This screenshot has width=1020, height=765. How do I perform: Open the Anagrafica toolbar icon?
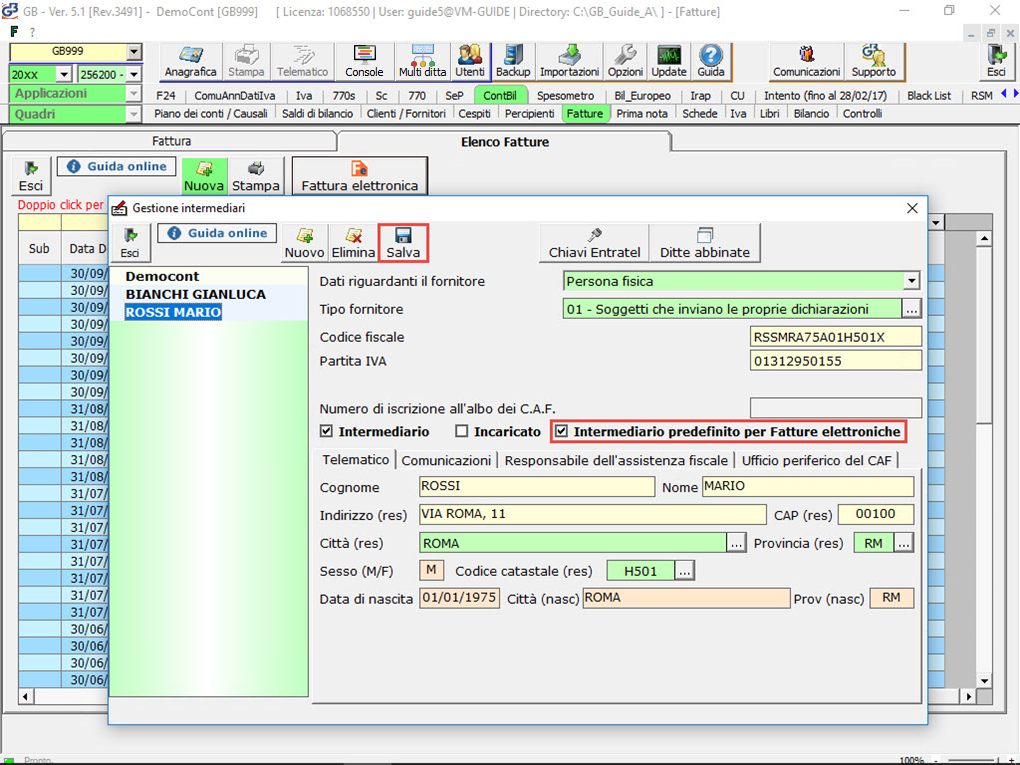(x=190, y=62)
